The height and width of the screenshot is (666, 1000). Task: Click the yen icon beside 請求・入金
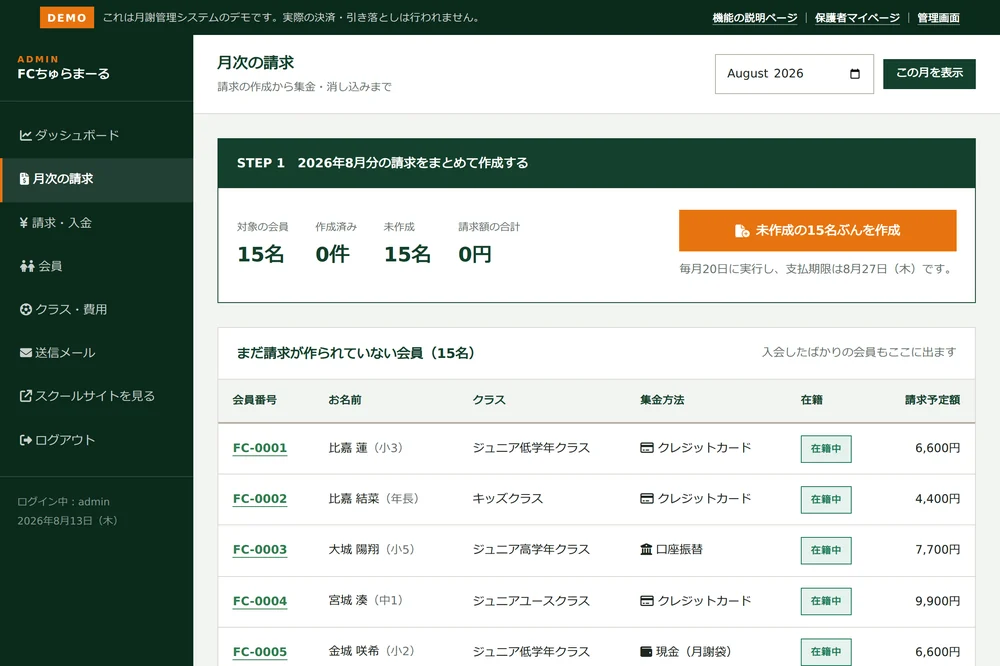(x=24, y=223)
